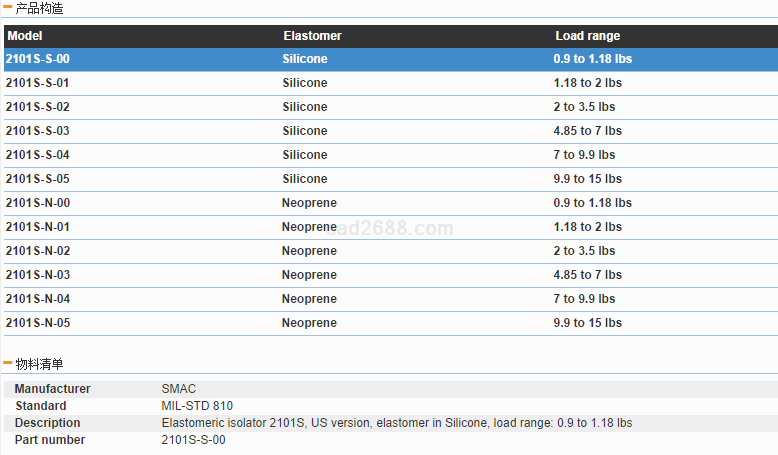Pick model 2101S-N-03

[x=38, y=275]
